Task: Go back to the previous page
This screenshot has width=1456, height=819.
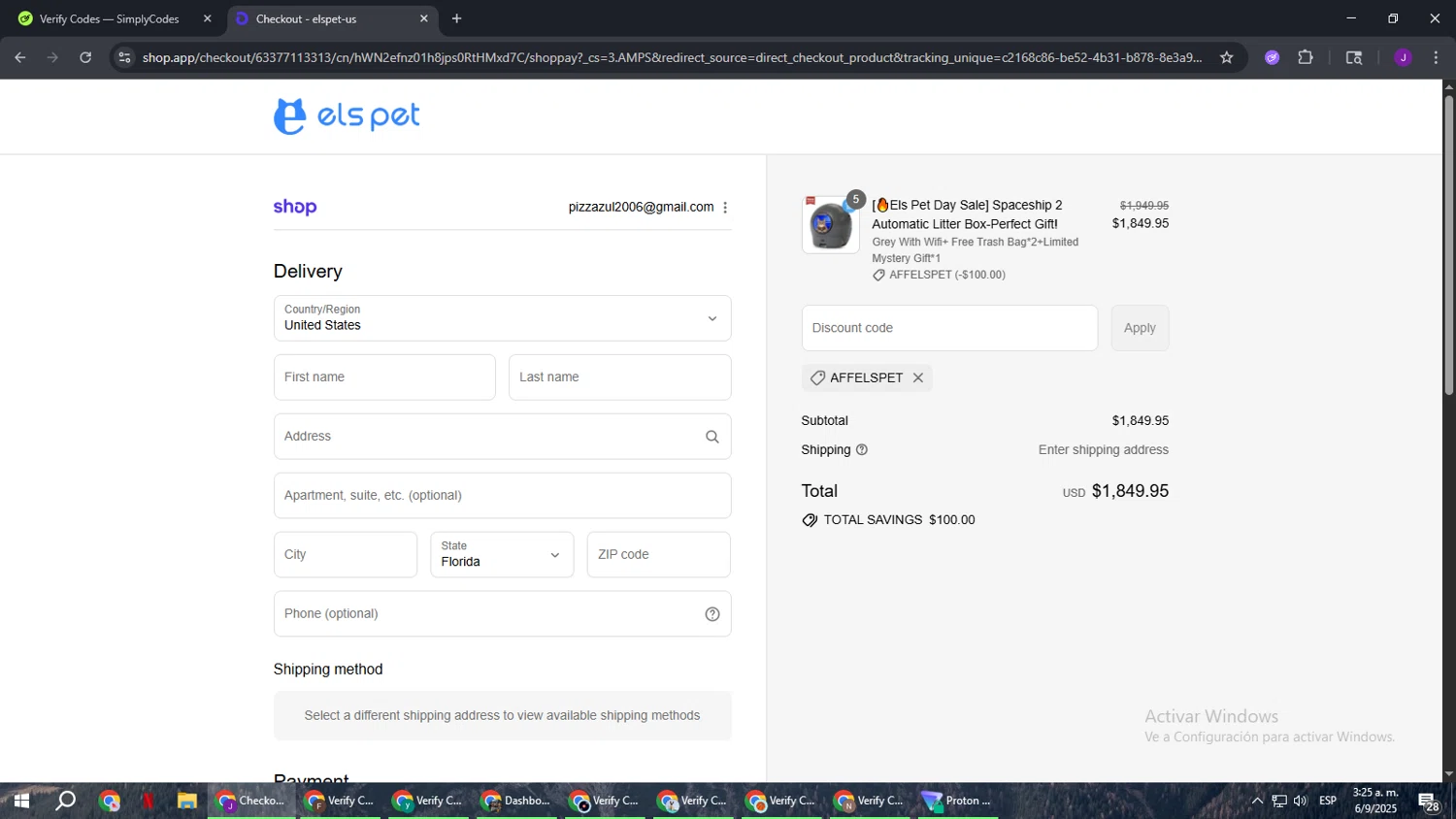Action: pos(20,57)
